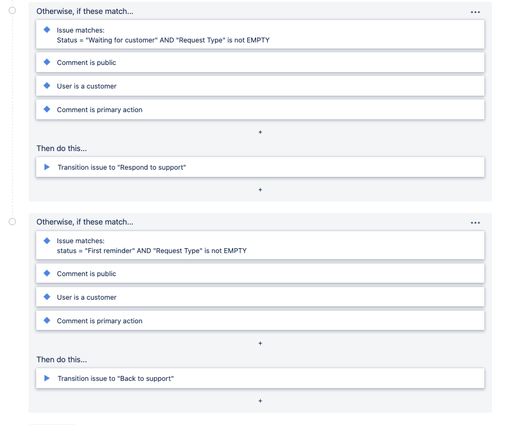Click the plus under first branch conditions
The width and height of the screenshot is (509, 425).
(260, 132)
